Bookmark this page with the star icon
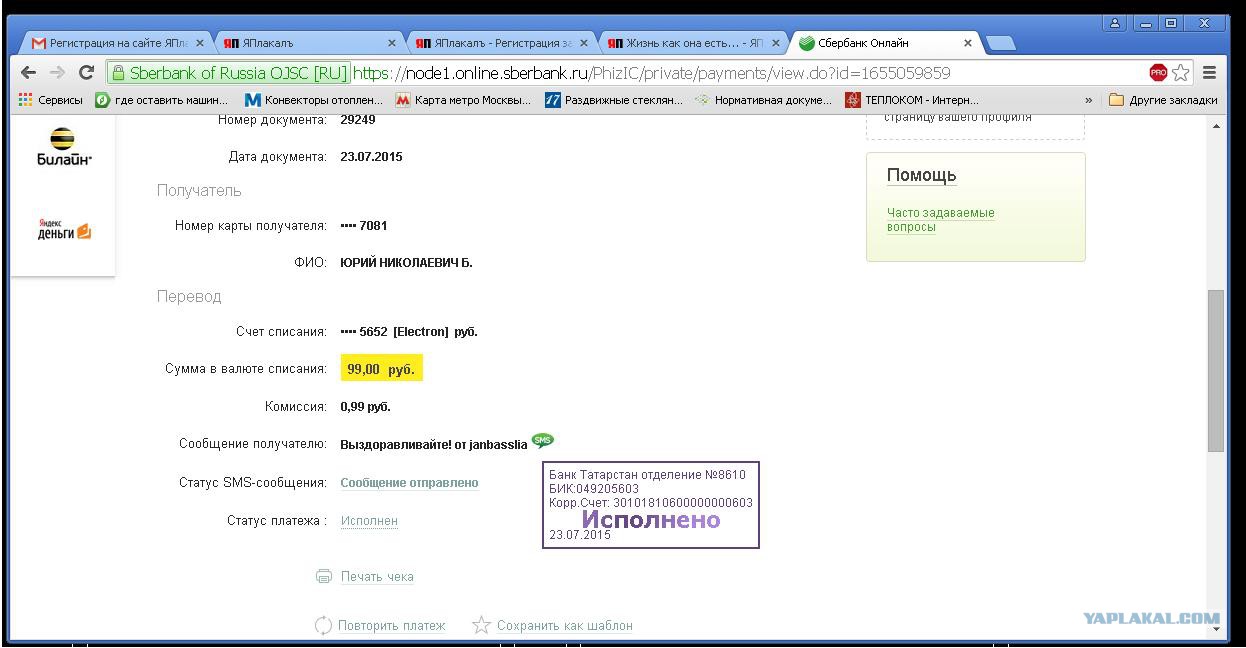Screen dimensions: 1246x648 [1181, 73]
